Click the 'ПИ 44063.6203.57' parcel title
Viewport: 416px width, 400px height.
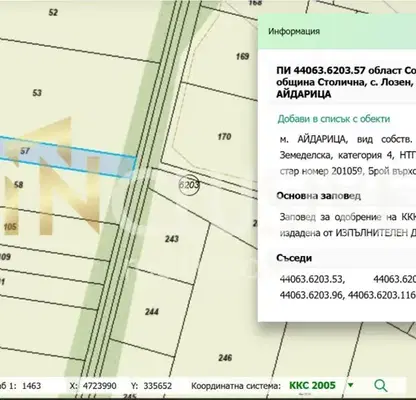click(x=322, y=71)
